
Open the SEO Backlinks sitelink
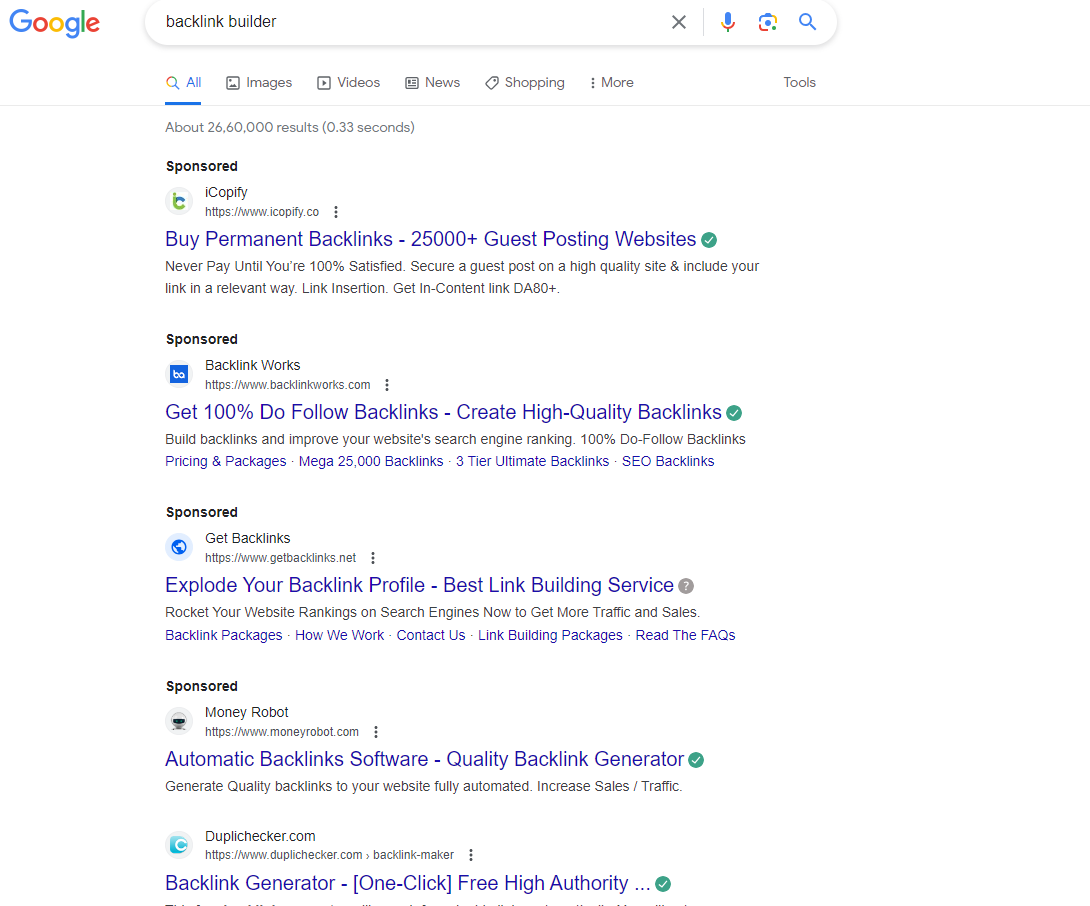(x=667, y=462)
